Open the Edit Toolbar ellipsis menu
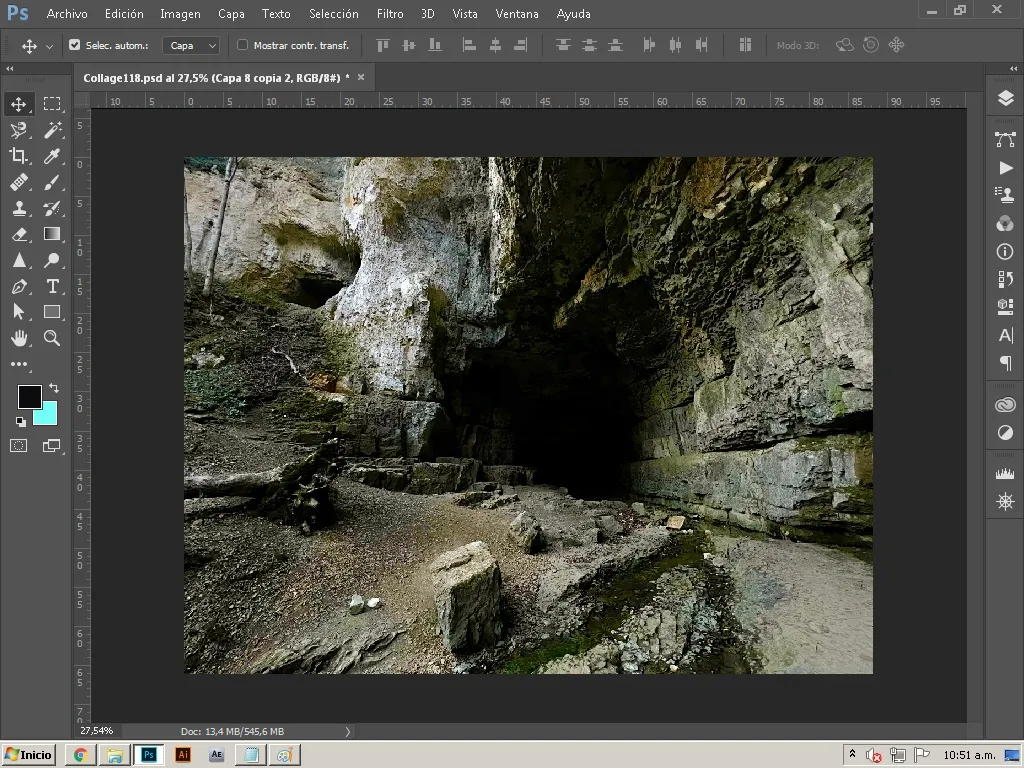 click(18, 364)
